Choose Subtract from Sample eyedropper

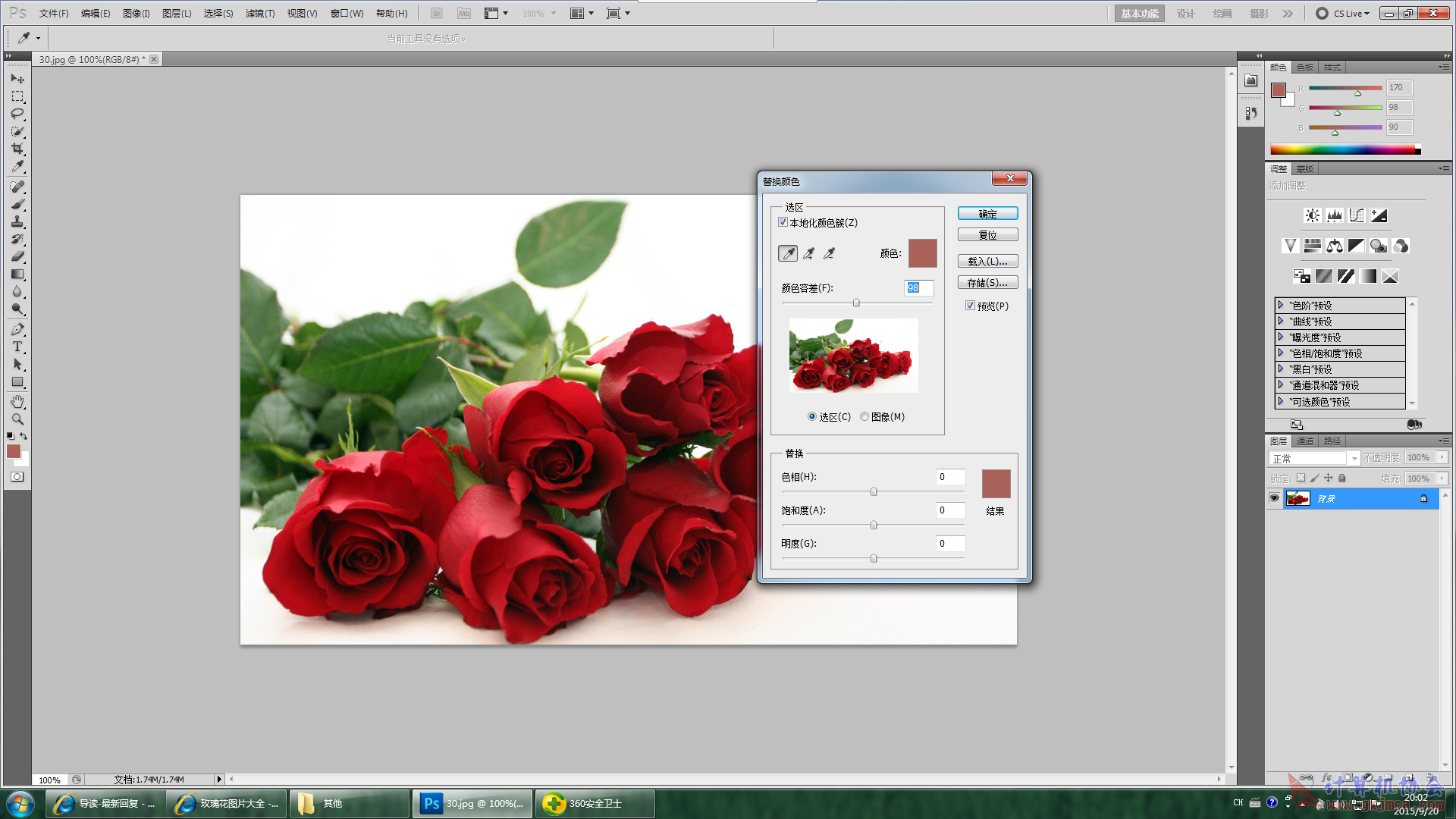click(830, 253)
